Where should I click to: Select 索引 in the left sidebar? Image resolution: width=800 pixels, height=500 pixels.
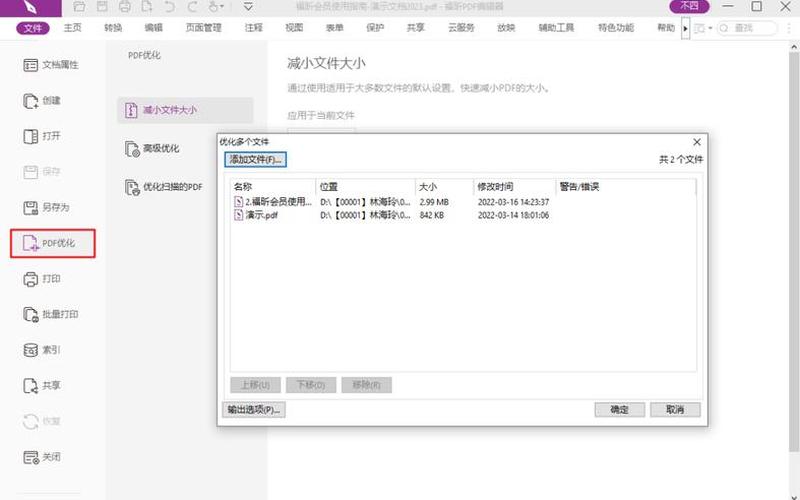click(x=42, y=350)
